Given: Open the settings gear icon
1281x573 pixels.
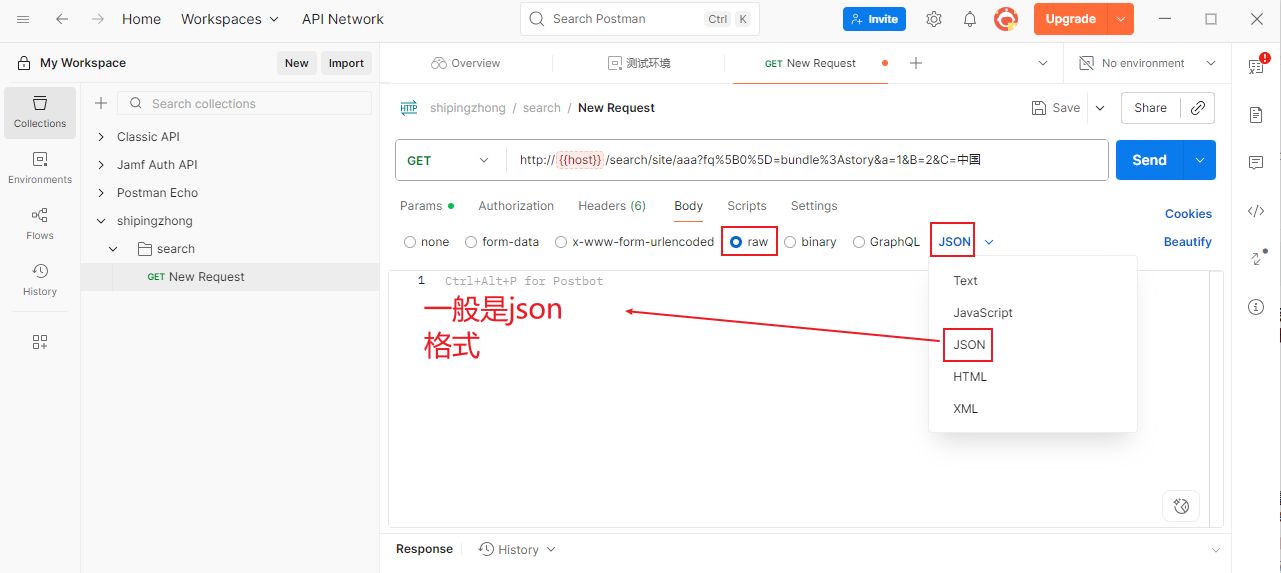Looking at the screenshot, I should click(x=934, y=19).
